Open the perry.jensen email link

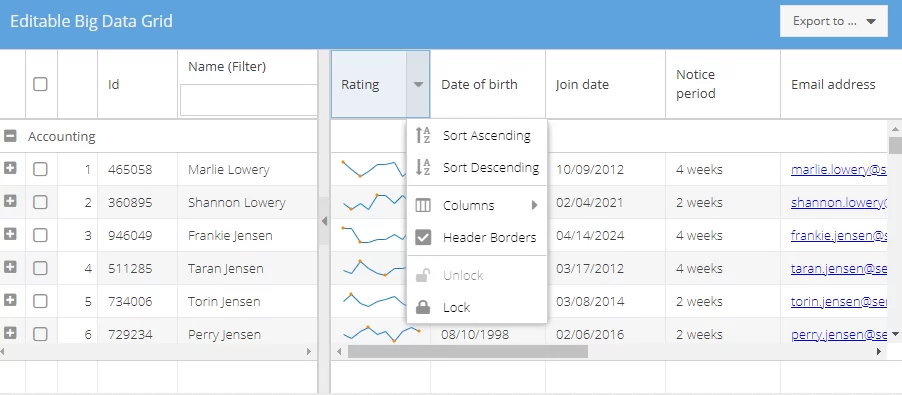[839, 334]
